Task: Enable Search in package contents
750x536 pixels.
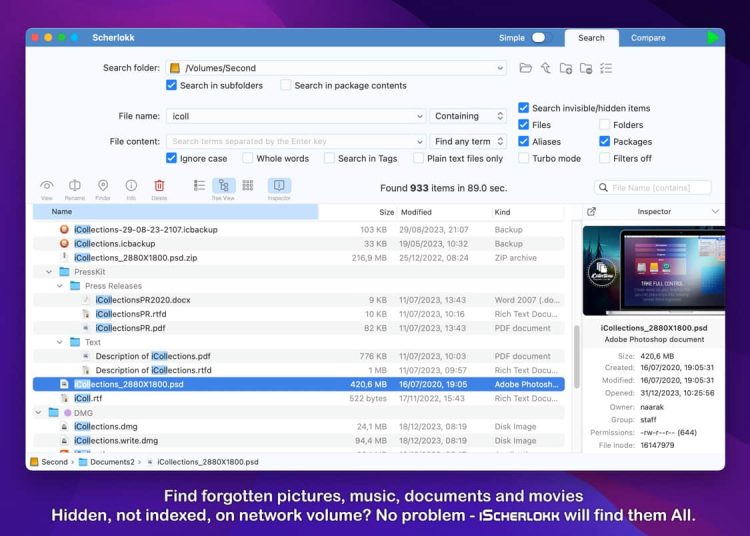Action: [286, 86]
